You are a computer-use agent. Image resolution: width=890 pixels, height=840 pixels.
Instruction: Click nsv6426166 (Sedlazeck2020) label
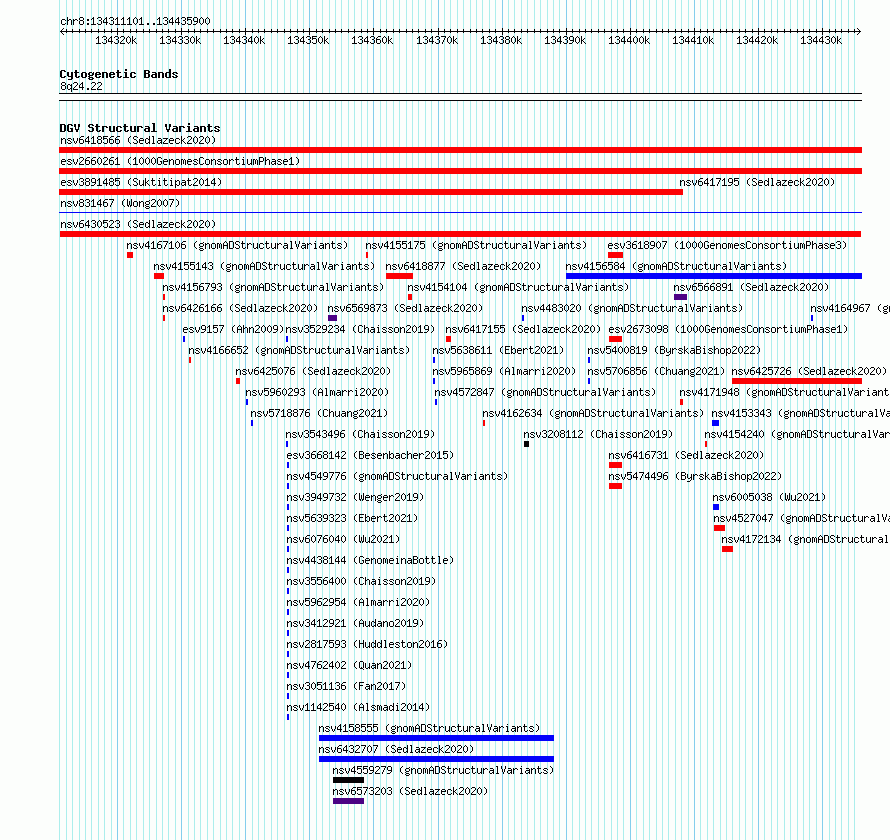[240, 308]
